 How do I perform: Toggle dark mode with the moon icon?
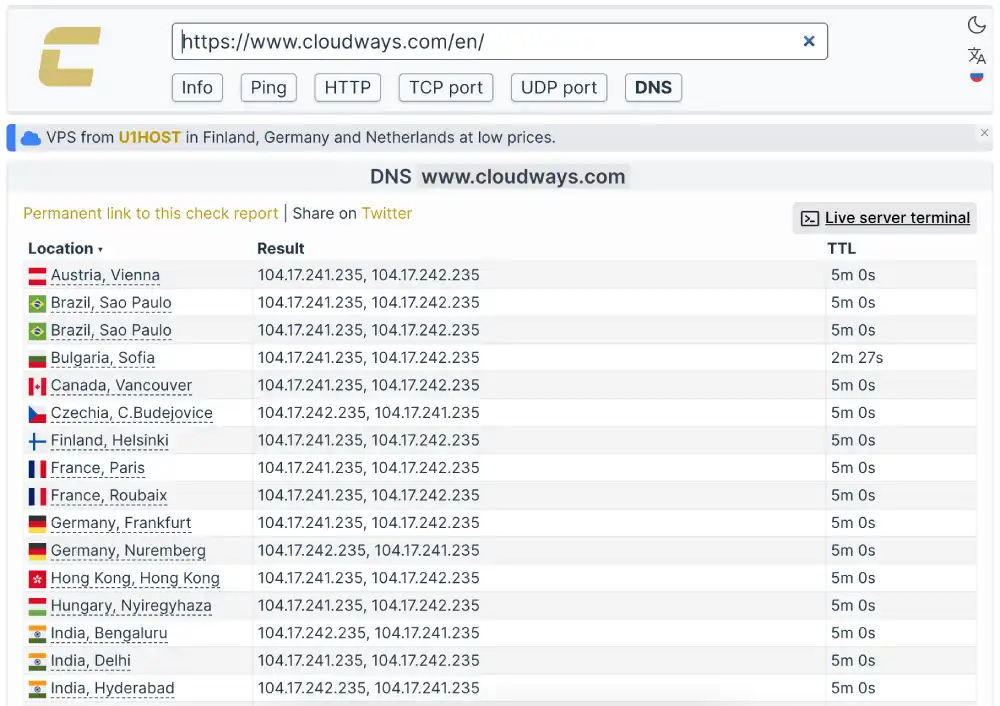click(976, 25)
